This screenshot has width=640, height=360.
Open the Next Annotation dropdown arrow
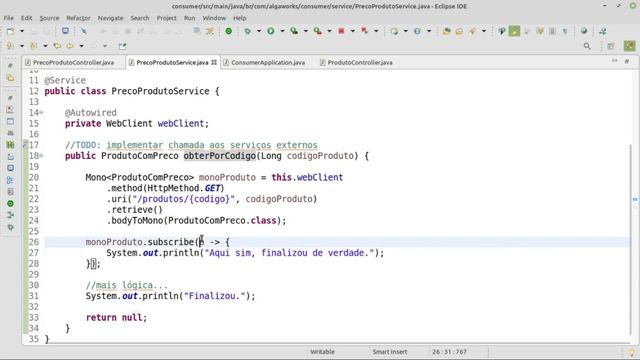tap(22, 46)
